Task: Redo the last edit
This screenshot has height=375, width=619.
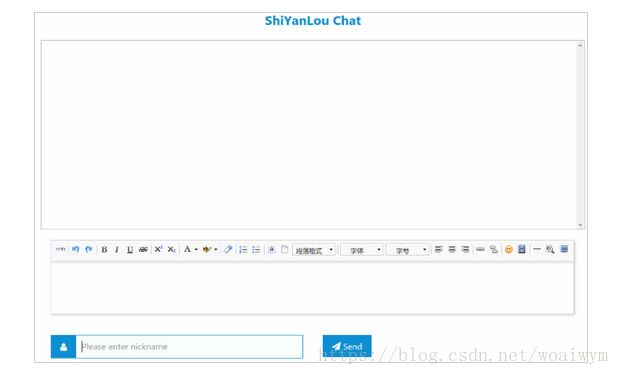Action: [89, 249]
